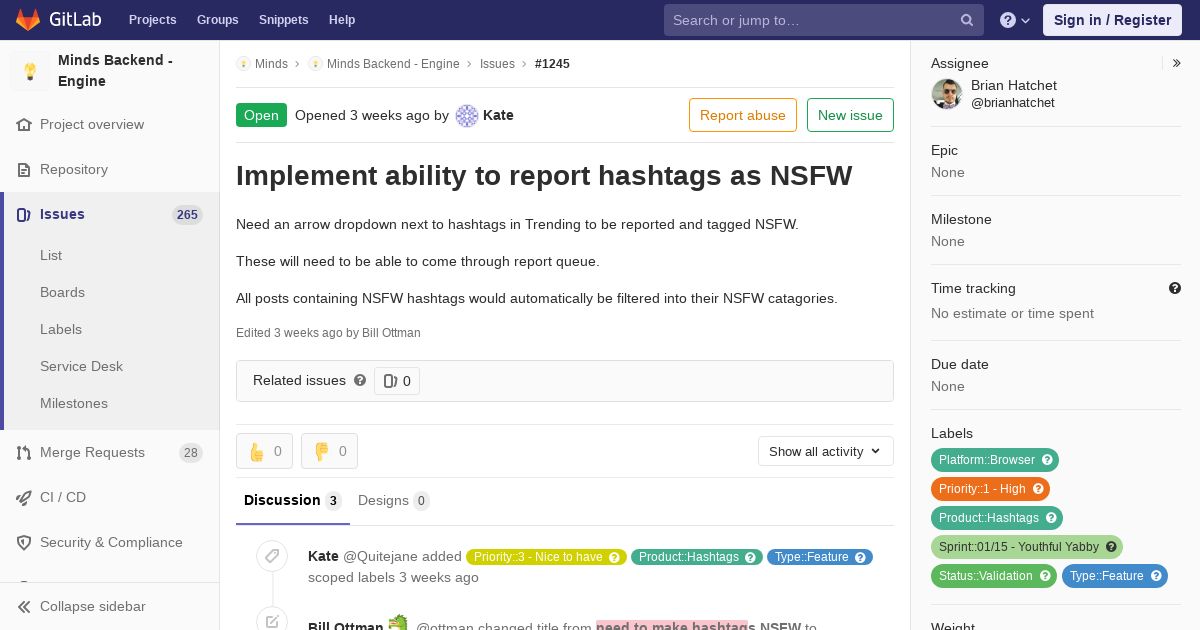Viewport: 1200px width, 630px height.
Task: Click Kate author name link
Action: coord(498,115)
